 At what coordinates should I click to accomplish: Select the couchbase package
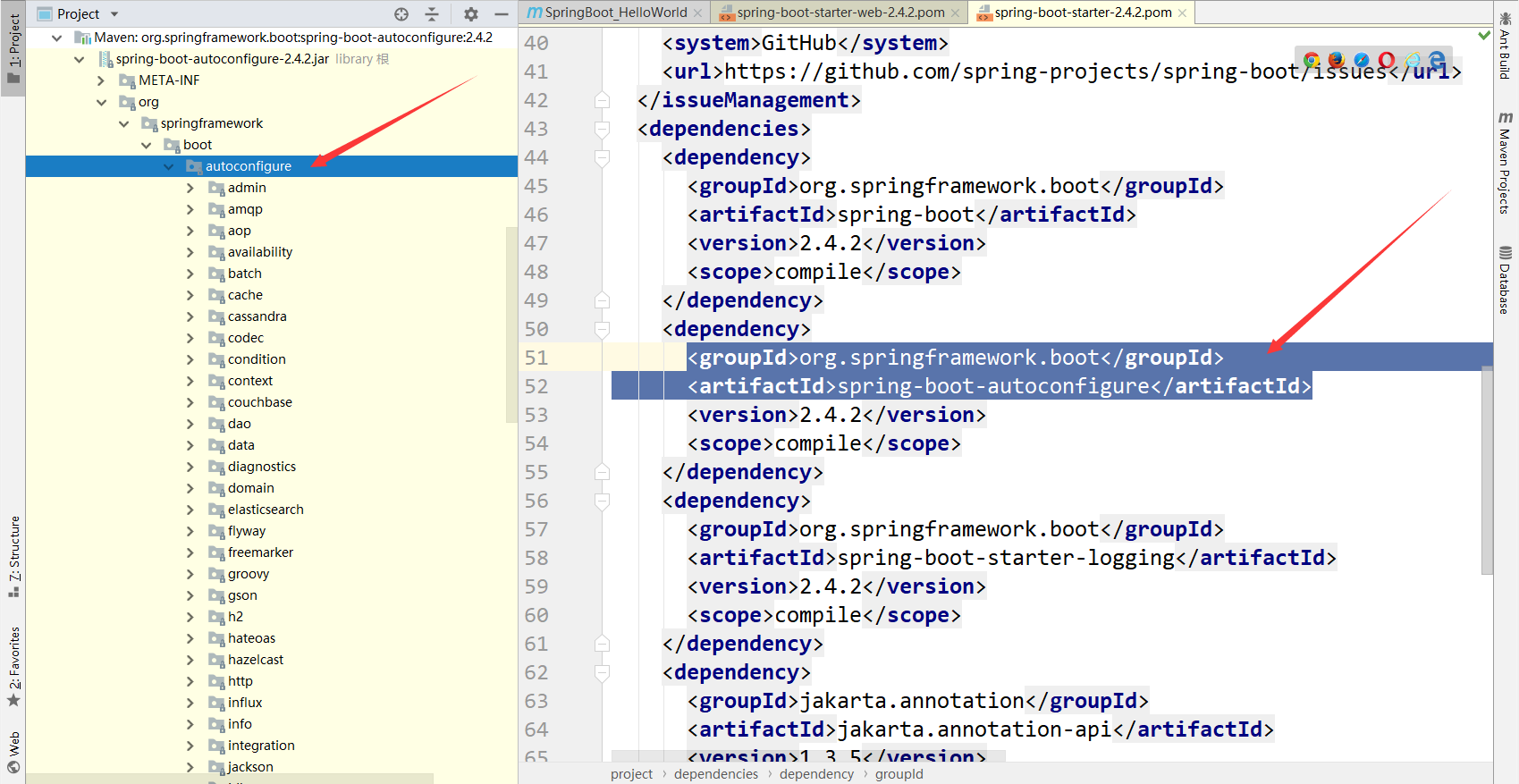(260, 402)
